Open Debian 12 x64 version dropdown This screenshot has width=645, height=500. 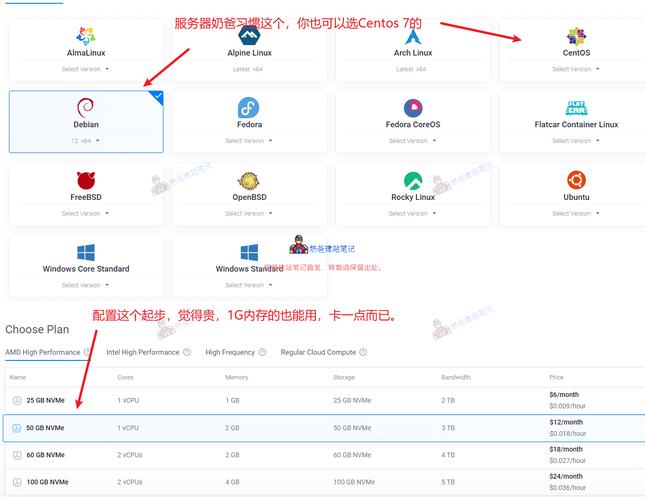pos(85,141)
